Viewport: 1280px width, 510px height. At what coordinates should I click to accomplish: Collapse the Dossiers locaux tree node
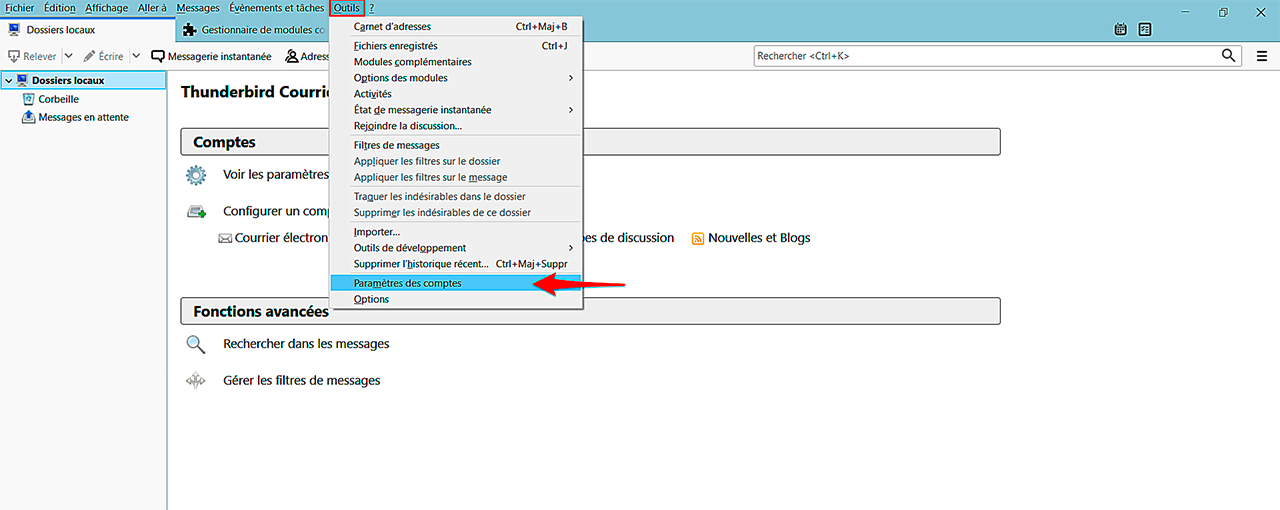[x=9, y=81]
